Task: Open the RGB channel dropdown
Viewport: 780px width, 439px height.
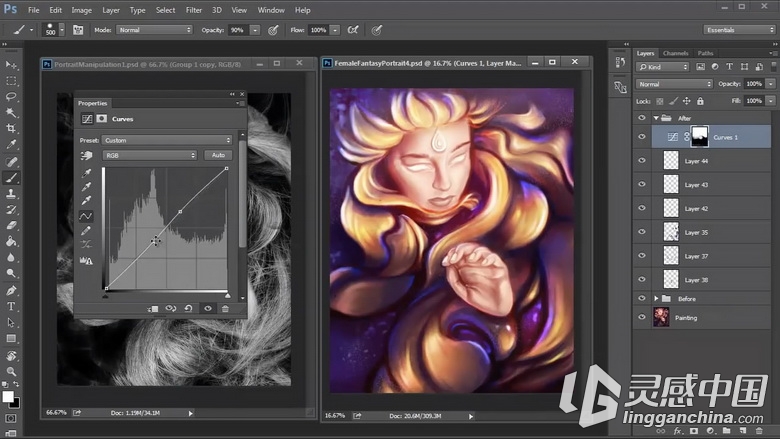Action: click(150, 156)
